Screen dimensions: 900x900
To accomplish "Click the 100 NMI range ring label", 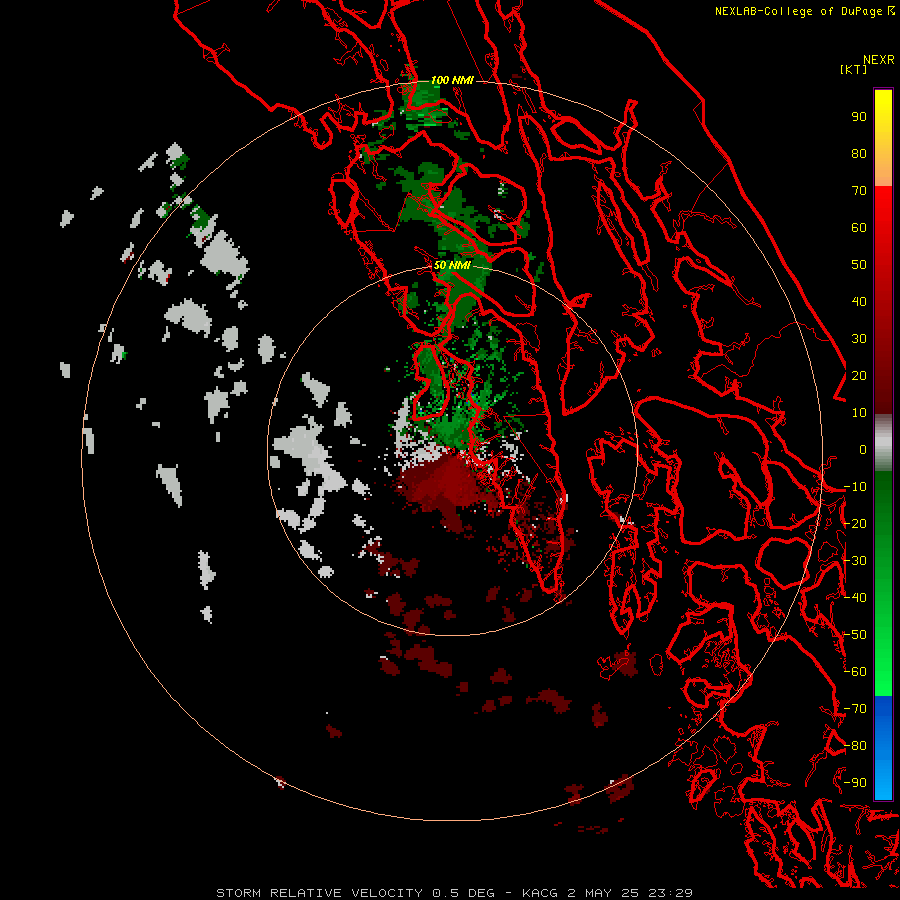I will click(x=452, y=80).
